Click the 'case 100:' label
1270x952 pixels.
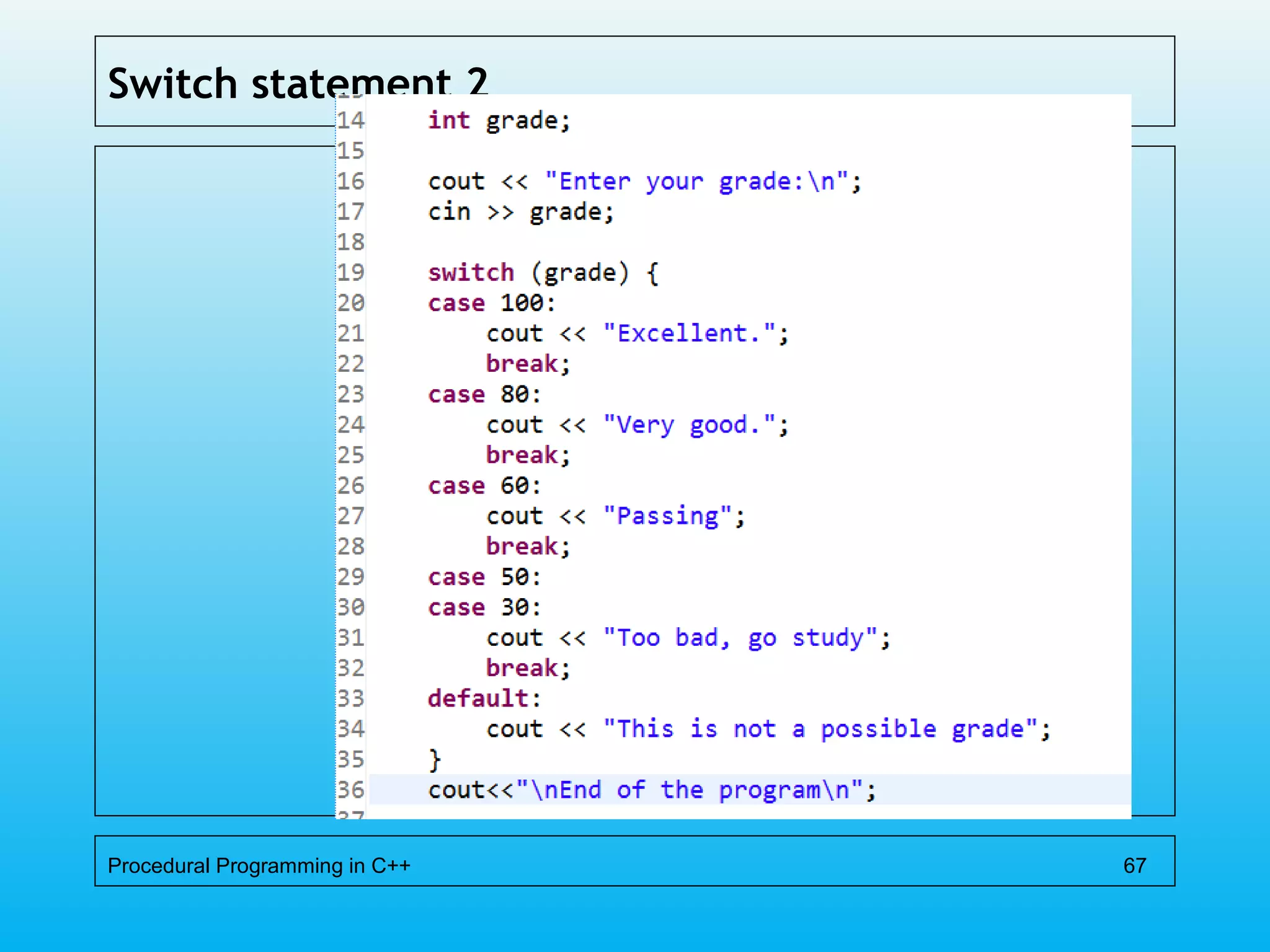pos(492,303)
